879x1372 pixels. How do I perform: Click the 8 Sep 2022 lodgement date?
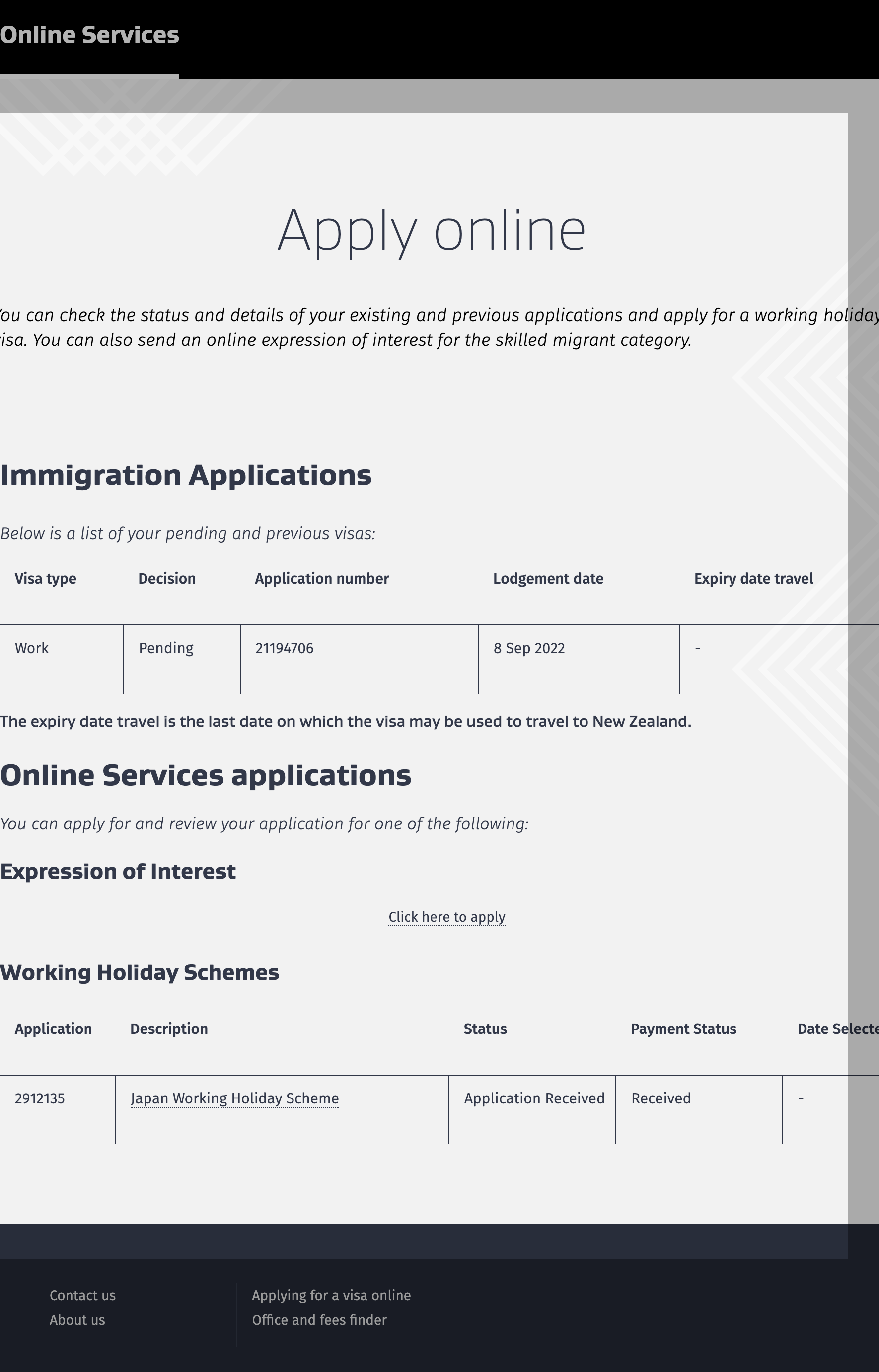529,648
